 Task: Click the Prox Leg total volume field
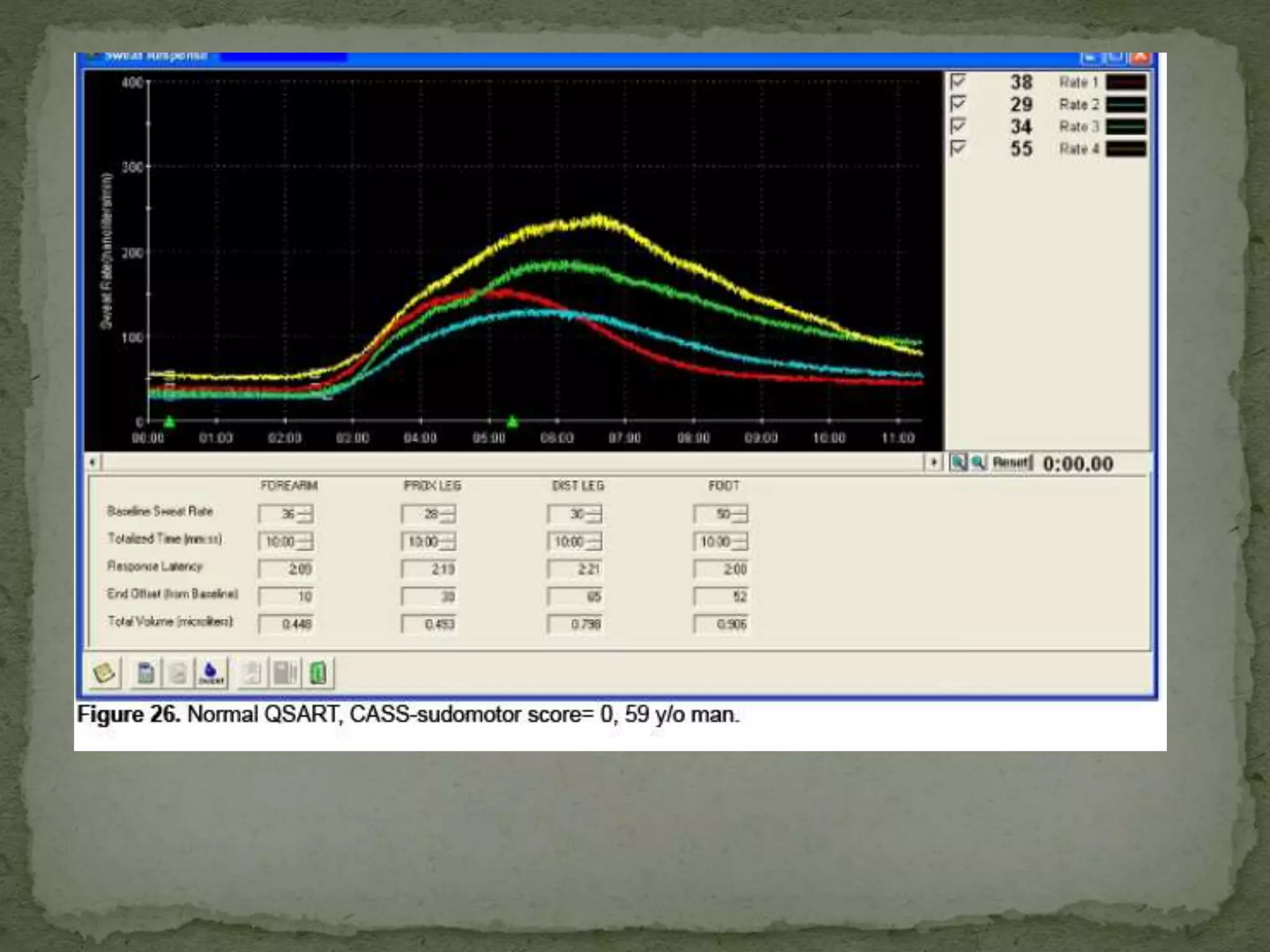pyautogui.click(x=429, y=624)
